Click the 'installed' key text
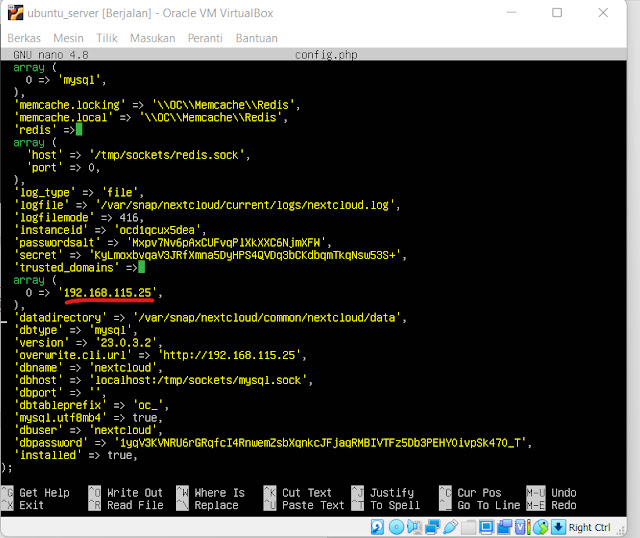 48,455
